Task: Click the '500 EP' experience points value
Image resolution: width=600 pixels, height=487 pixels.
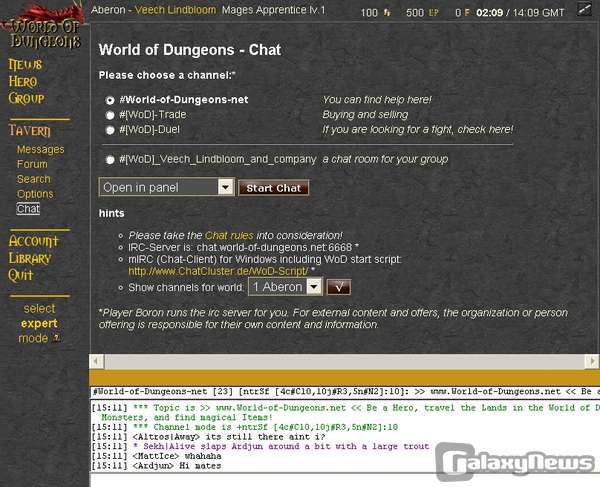Action: (x=422, y=13)
